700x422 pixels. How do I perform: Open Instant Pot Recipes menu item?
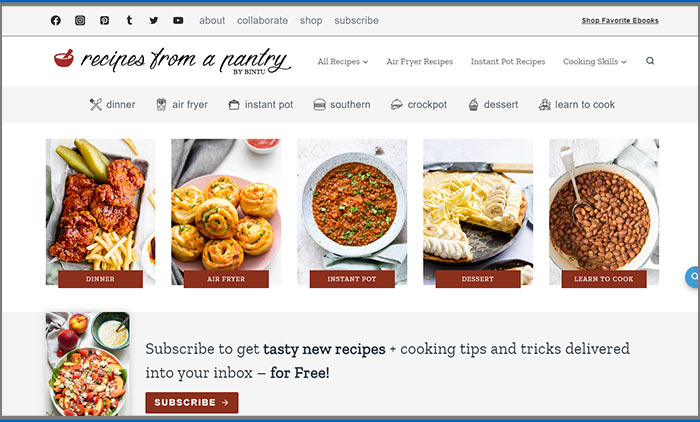pos(508,62)
